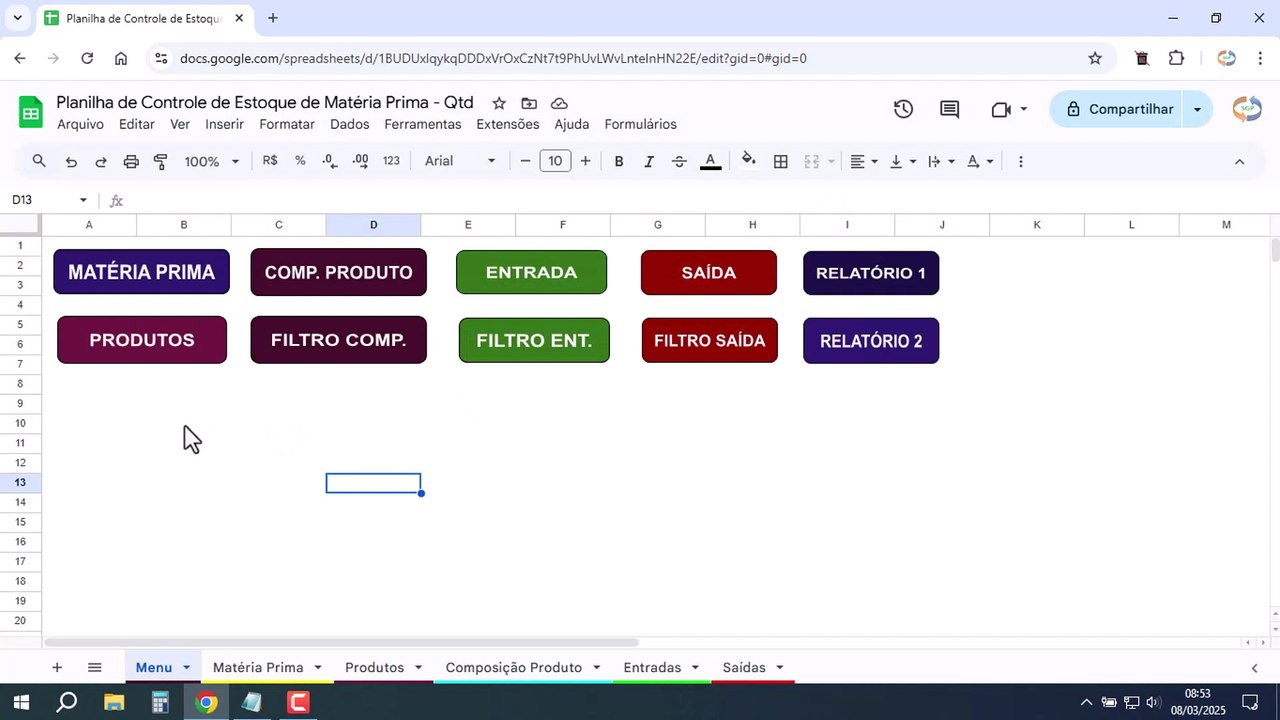This screenshot has height=720, width=1280.
Task: Show the all sheets list icon
Action: pyautogui.click(x=94, y=667)
